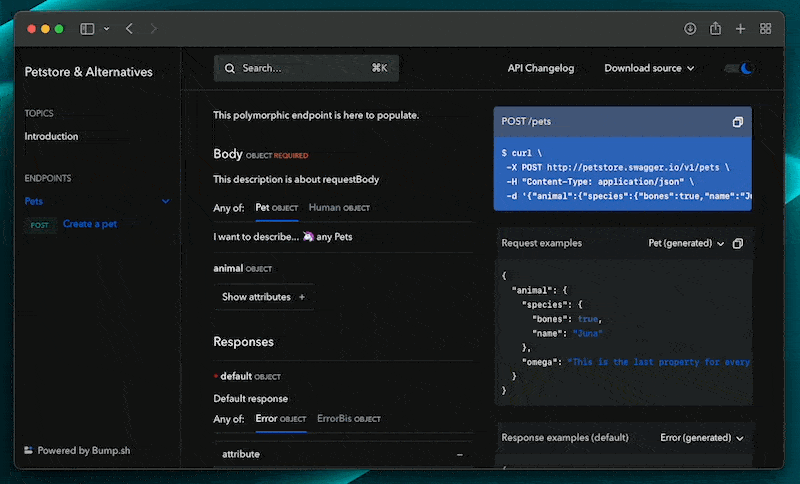Viewport: 800px width, 484px height.
Task: Open a new tab with the plus icon
Action: click(x=740, y=29)
